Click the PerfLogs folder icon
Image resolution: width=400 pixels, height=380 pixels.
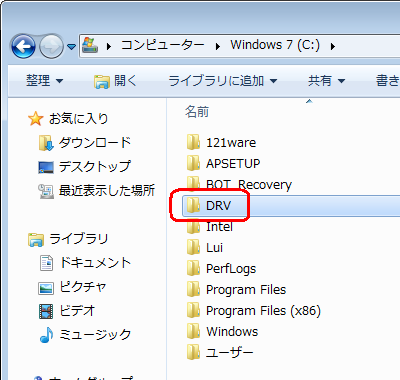(193, 268)
